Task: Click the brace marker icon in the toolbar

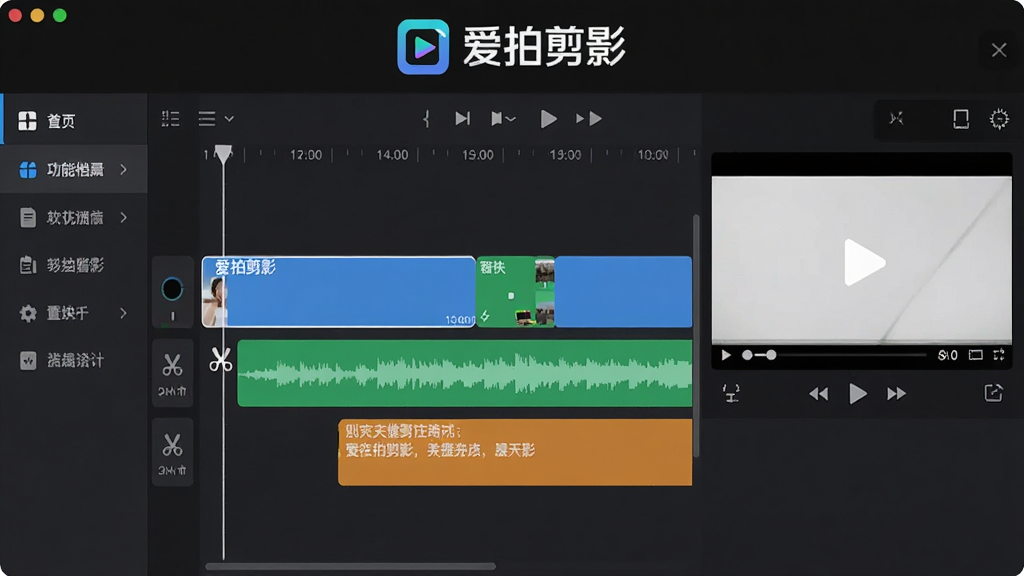Action: pyautogui.click(x=426, y=118)
